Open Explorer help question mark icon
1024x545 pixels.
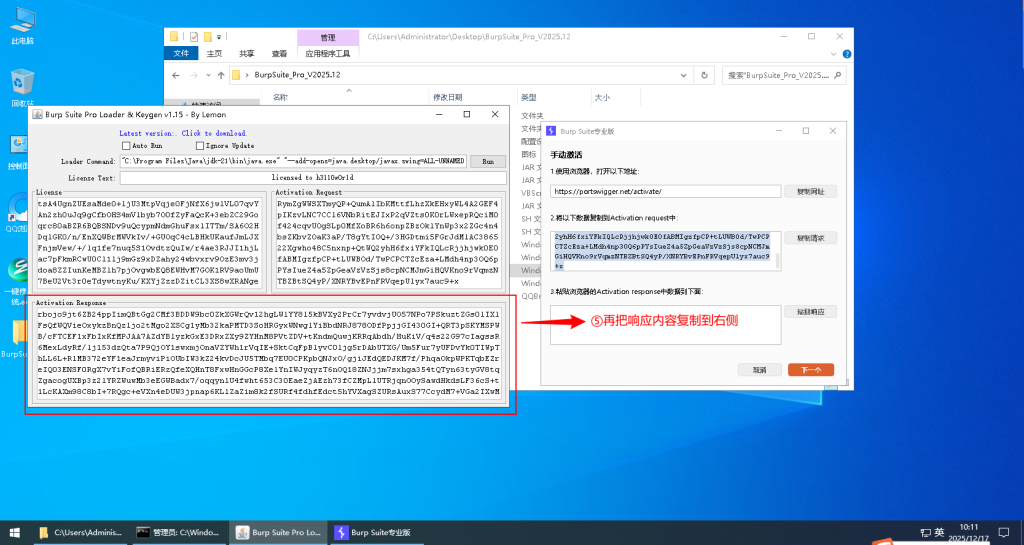[847, 53]
